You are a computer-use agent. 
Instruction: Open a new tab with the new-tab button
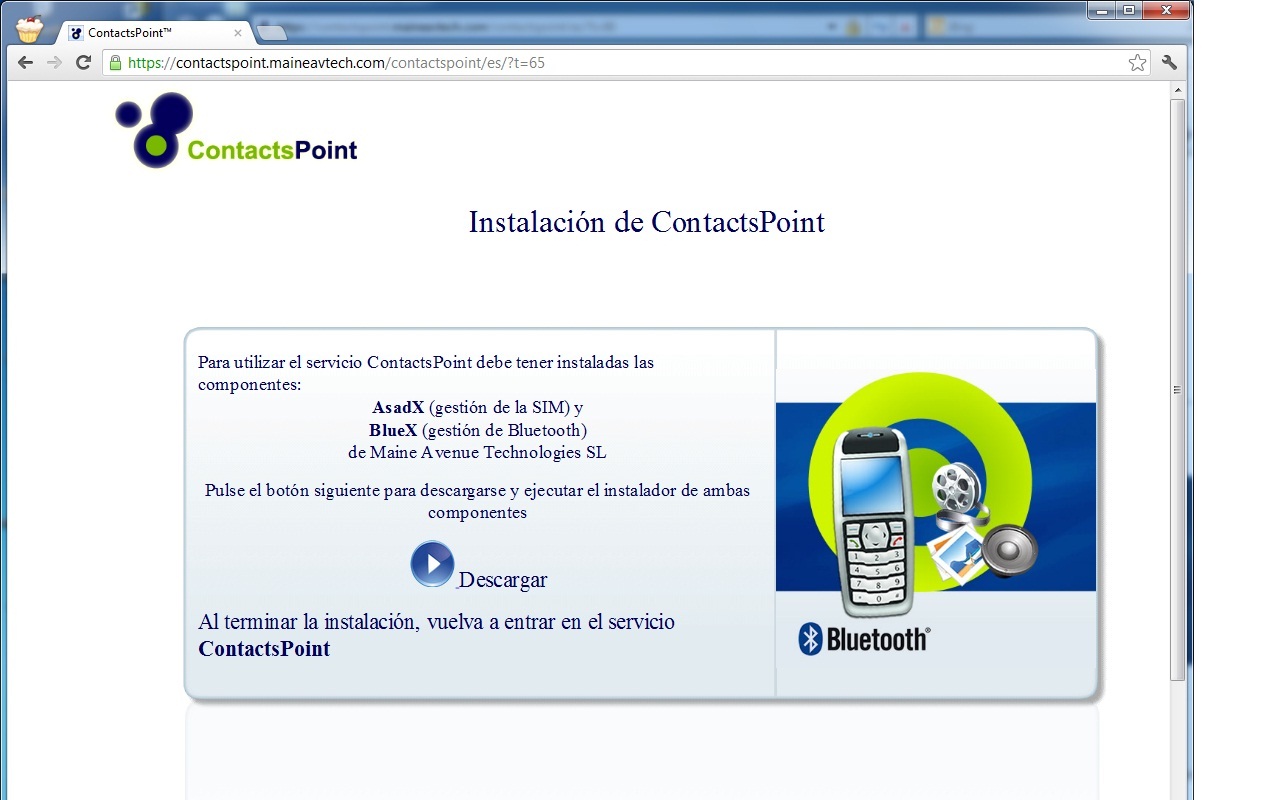point(272,33)
